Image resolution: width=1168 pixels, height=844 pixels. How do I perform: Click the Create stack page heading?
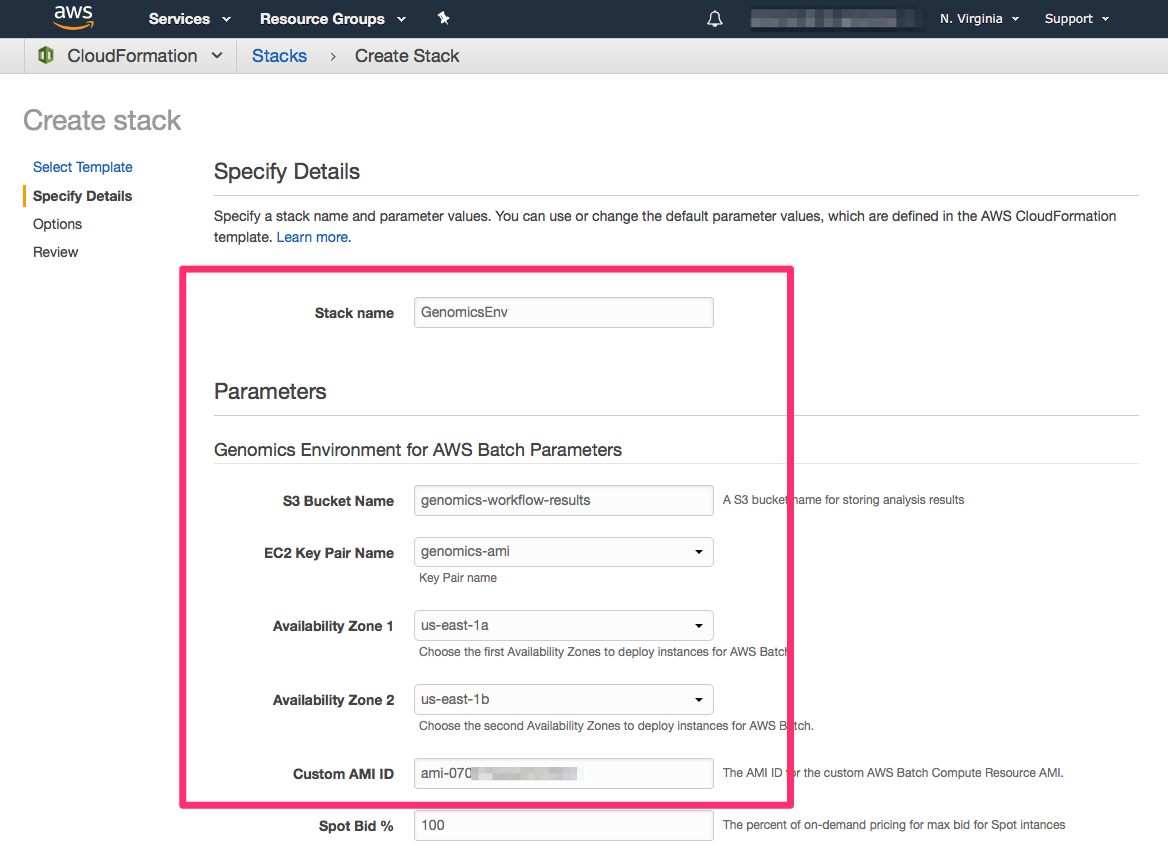[x=102, y=121]
